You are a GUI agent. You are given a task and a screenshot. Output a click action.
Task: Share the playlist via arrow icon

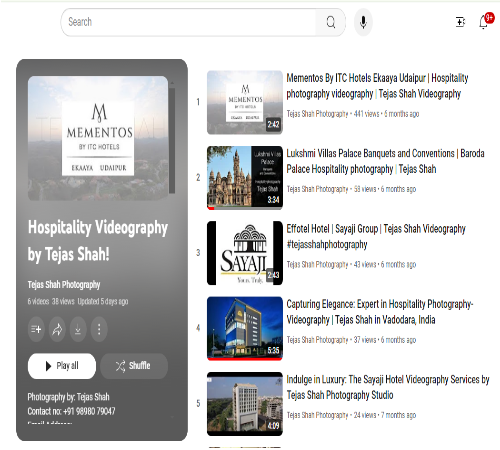tap(57, 329)
